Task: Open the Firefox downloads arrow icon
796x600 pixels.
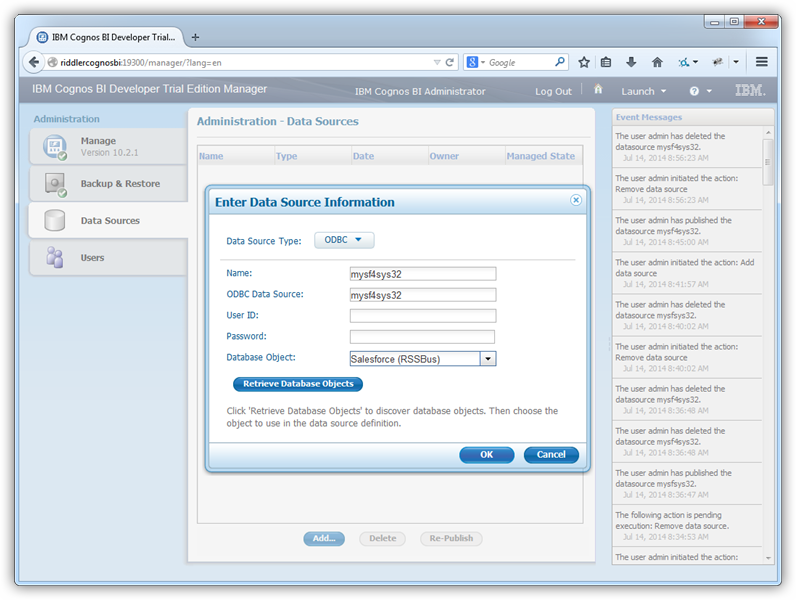Action: [x=631, y=62]
